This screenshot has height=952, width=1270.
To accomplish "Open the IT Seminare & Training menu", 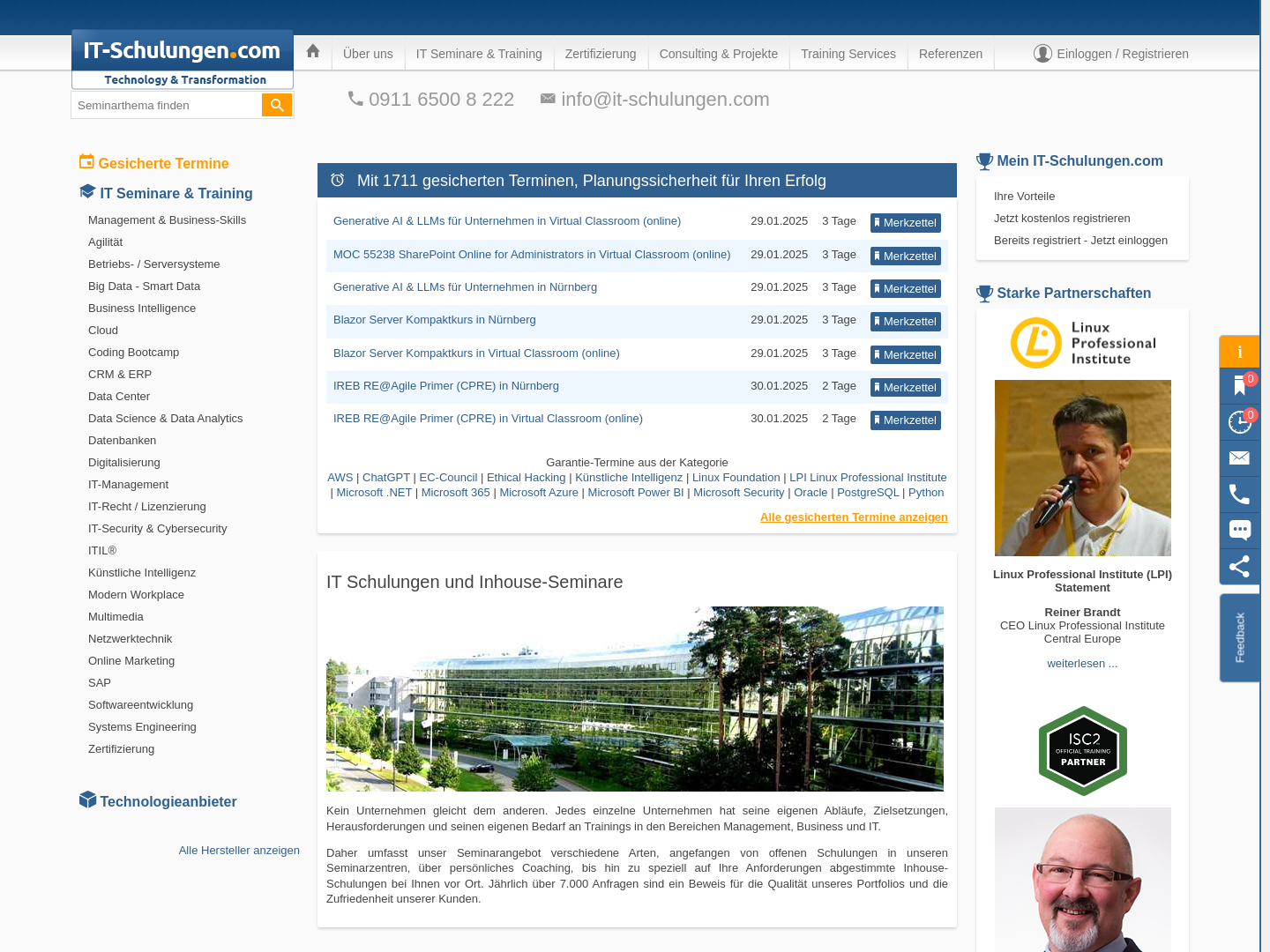I will (x=479, y=54).
